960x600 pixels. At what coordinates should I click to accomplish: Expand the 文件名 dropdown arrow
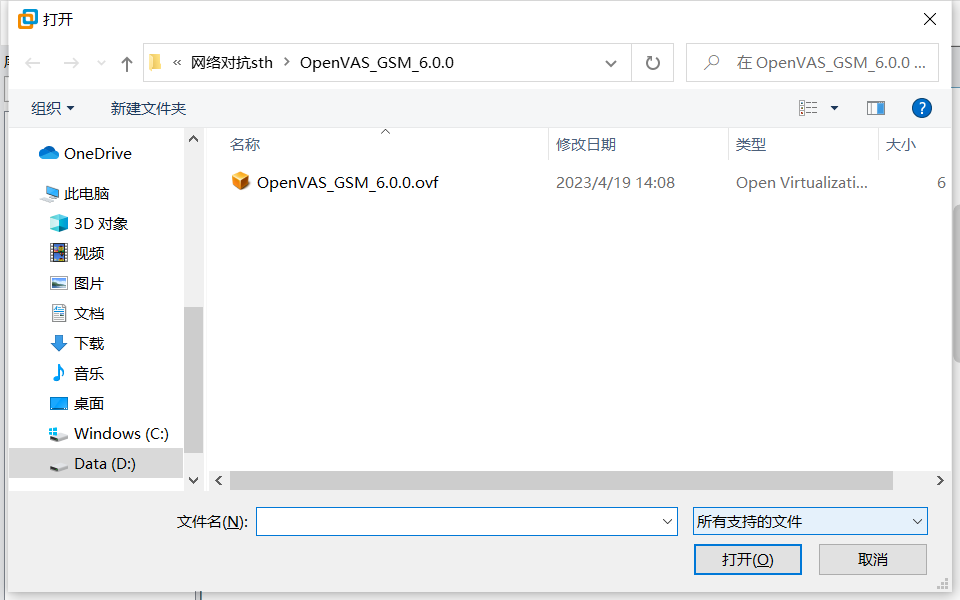[x=667, y=522]
